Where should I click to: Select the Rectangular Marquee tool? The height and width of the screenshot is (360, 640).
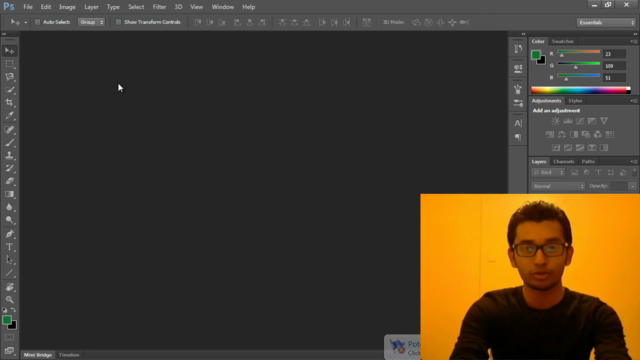(9, 64)
